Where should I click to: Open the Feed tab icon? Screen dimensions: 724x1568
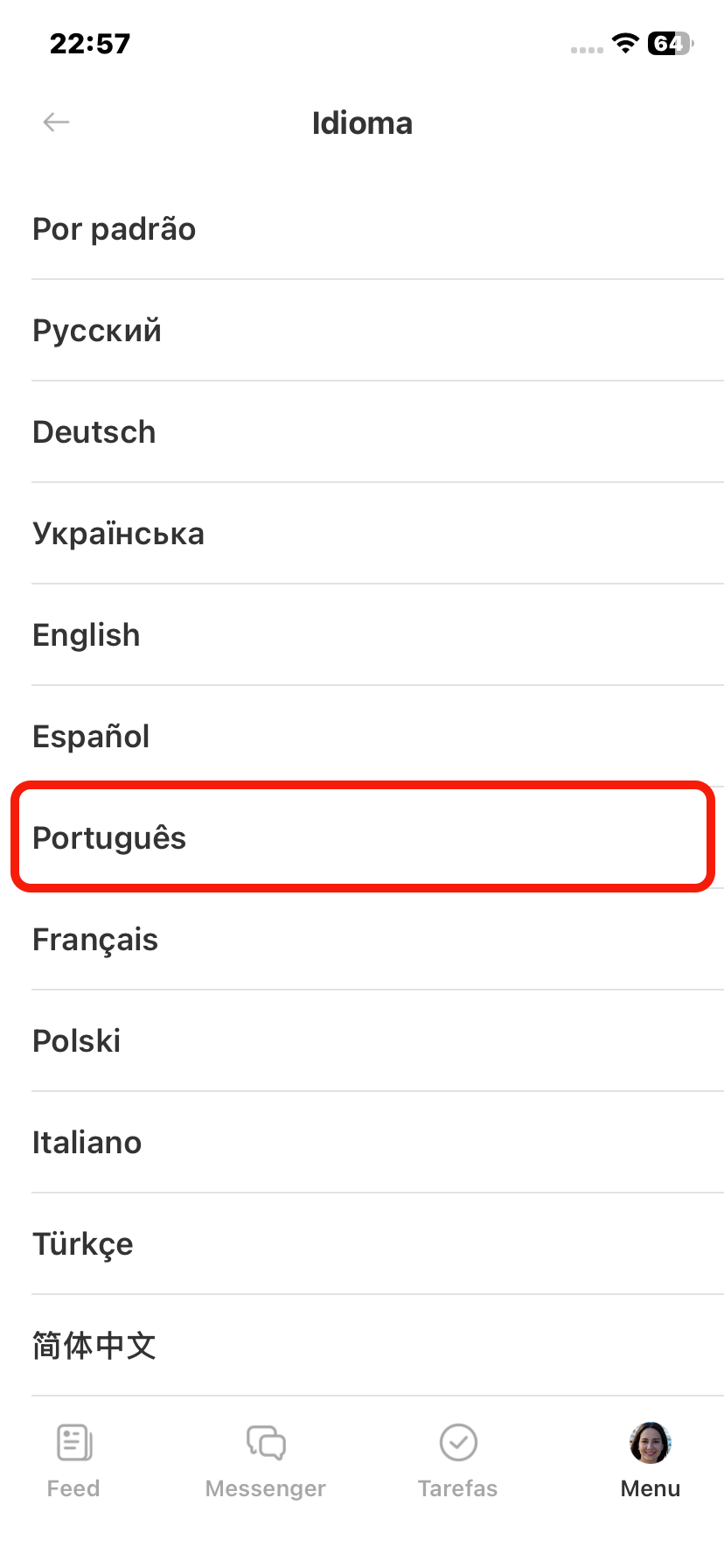pyautogui.click(x=74, y=1442)
